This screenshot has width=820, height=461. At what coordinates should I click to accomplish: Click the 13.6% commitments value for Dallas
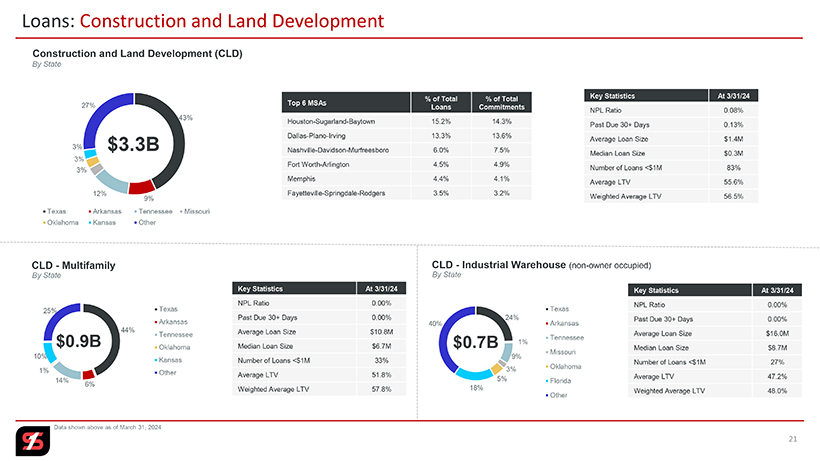tap(502, 136)
